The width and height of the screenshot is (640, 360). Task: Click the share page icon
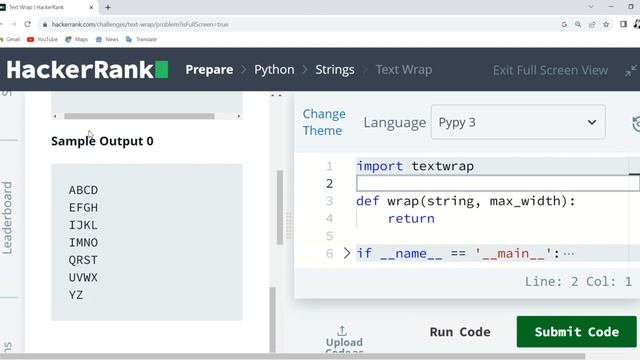(592, 24)
